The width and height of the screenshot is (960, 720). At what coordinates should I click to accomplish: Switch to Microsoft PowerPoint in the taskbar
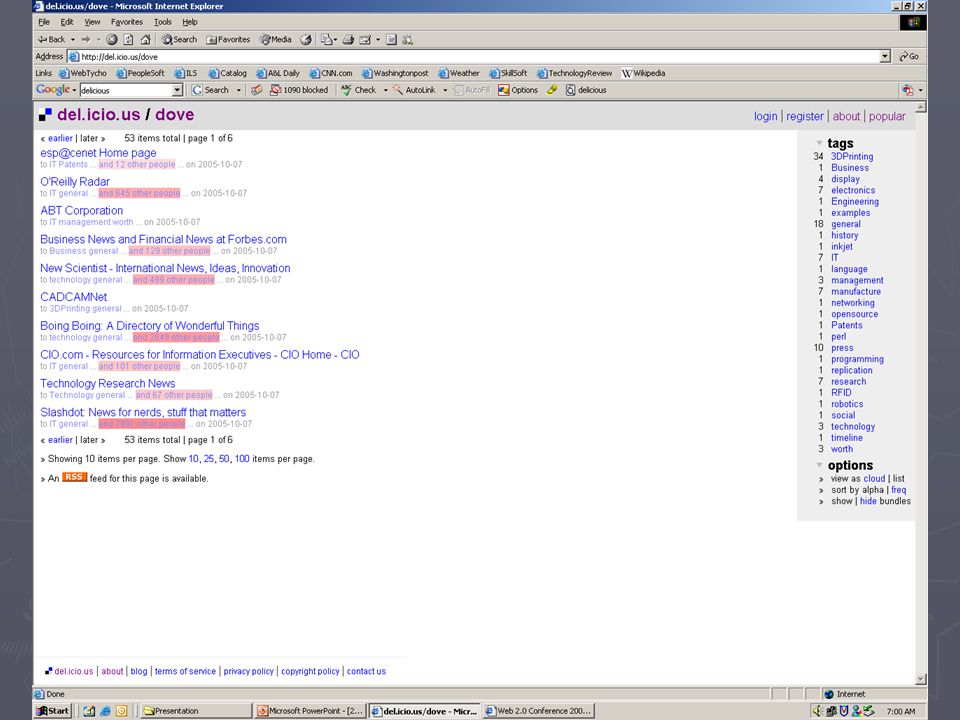311,711
